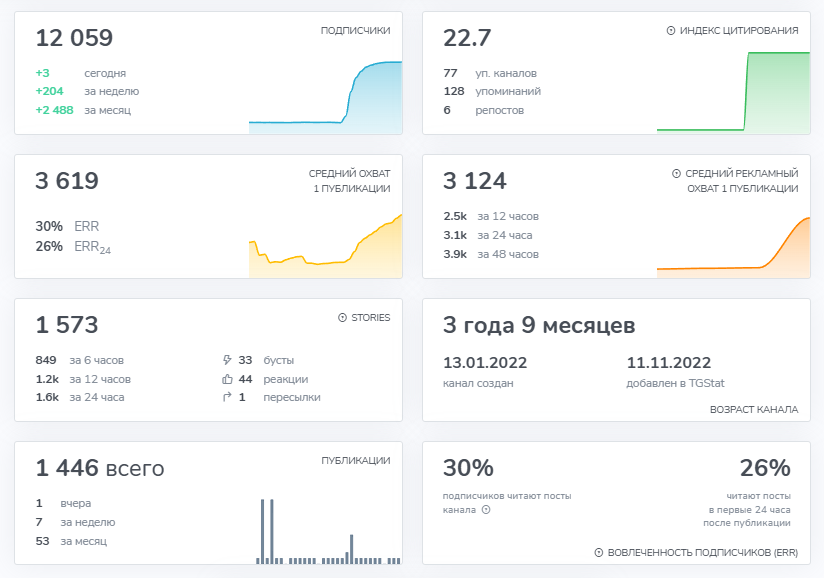The height and width of the screenshot is (578, 824).
Task: Open the 128 упоминаний mentions count
Action: [456, 91]
